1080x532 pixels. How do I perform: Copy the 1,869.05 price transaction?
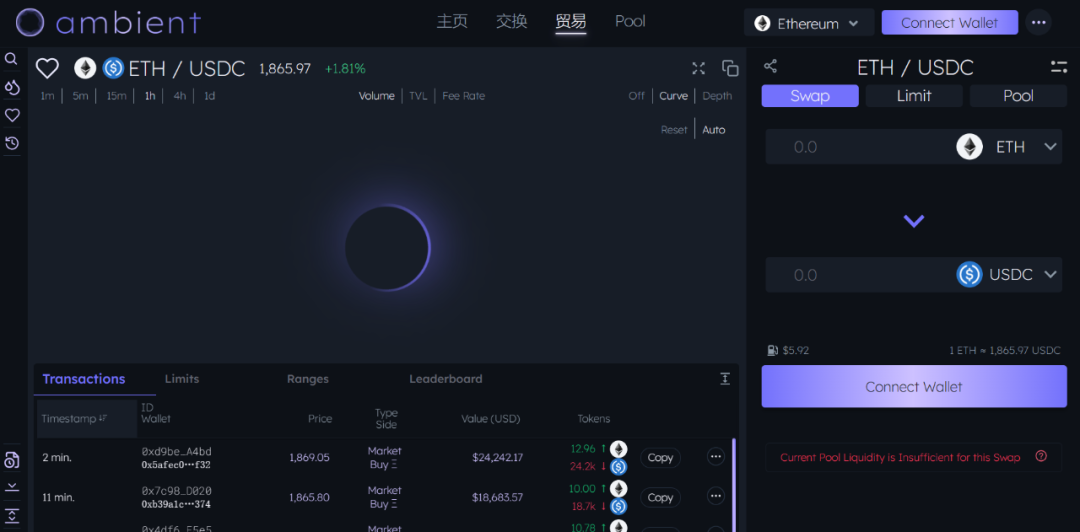click(661, 458)
